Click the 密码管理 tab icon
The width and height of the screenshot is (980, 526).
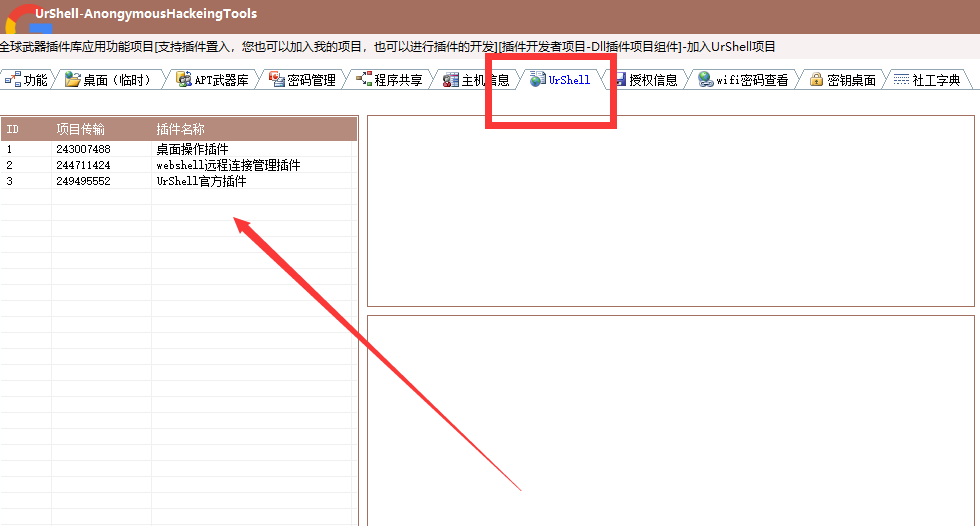coord(277,79)
